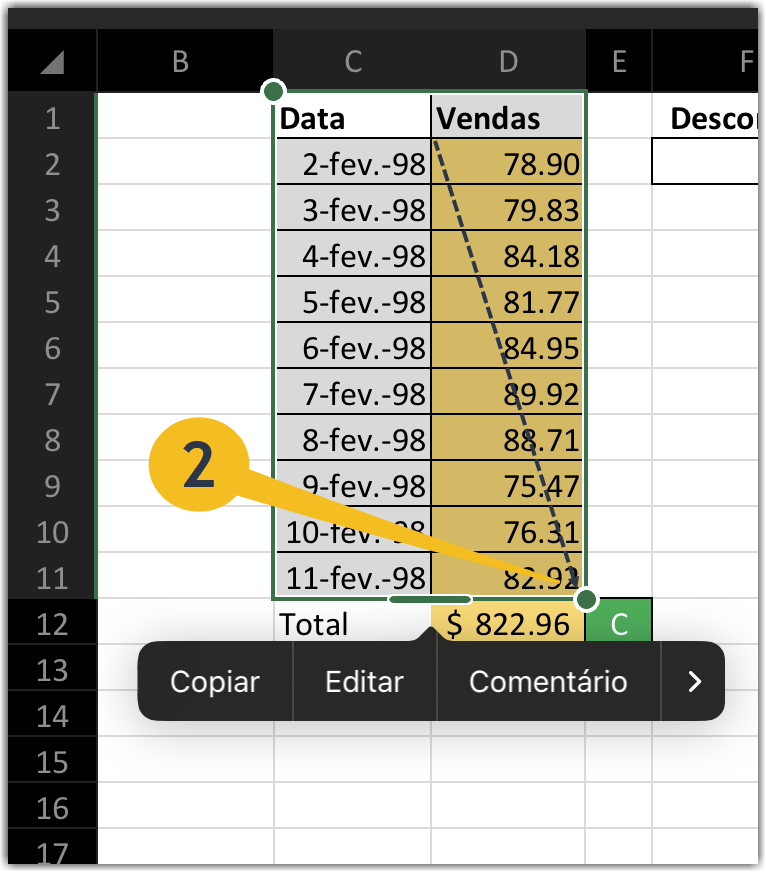The width and height of the screenshot is (766, 872).
Task: Select row 12 header
Action: 52,624
